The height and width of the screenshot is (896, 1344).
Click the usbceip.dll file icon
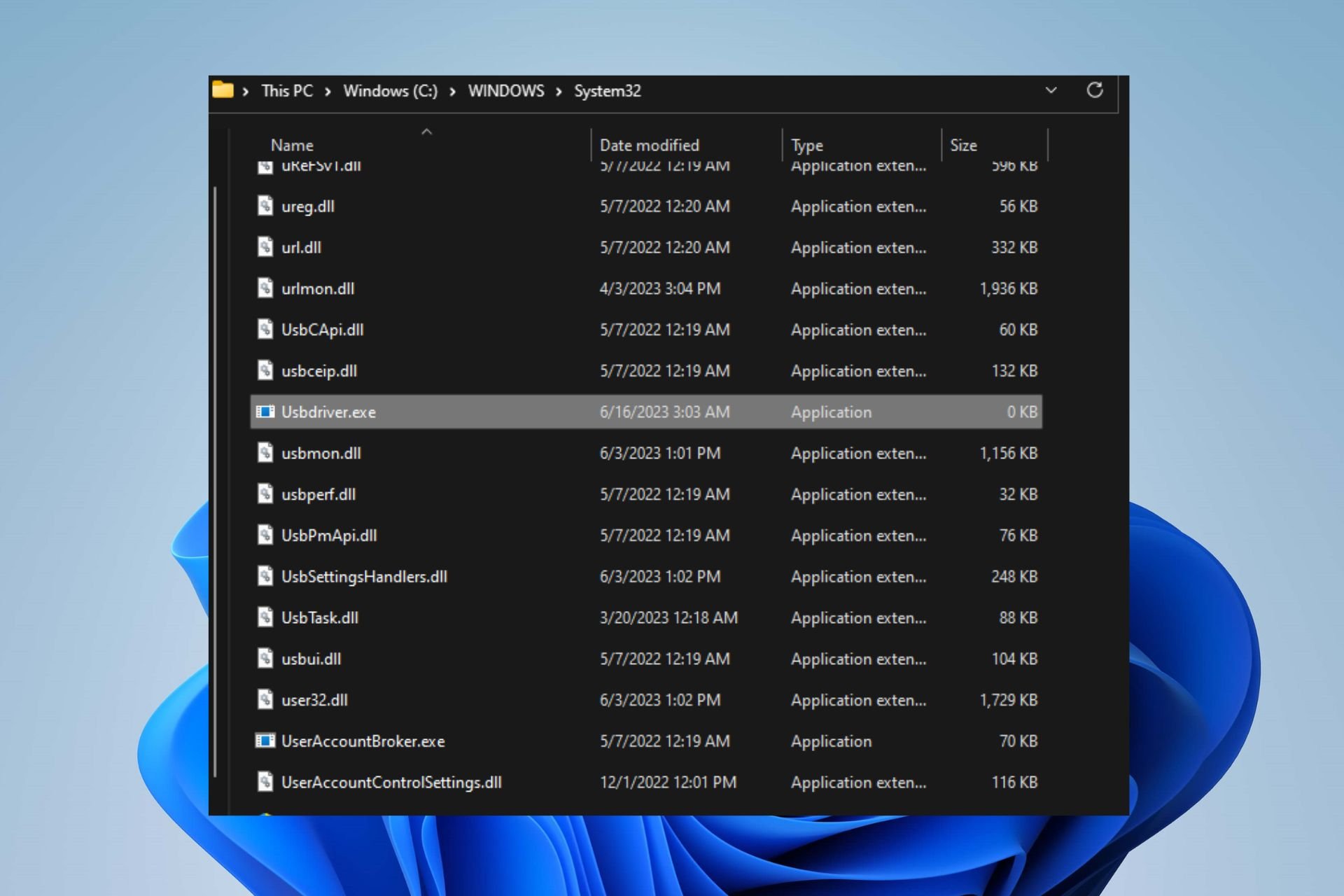click(x=265, y=370)
